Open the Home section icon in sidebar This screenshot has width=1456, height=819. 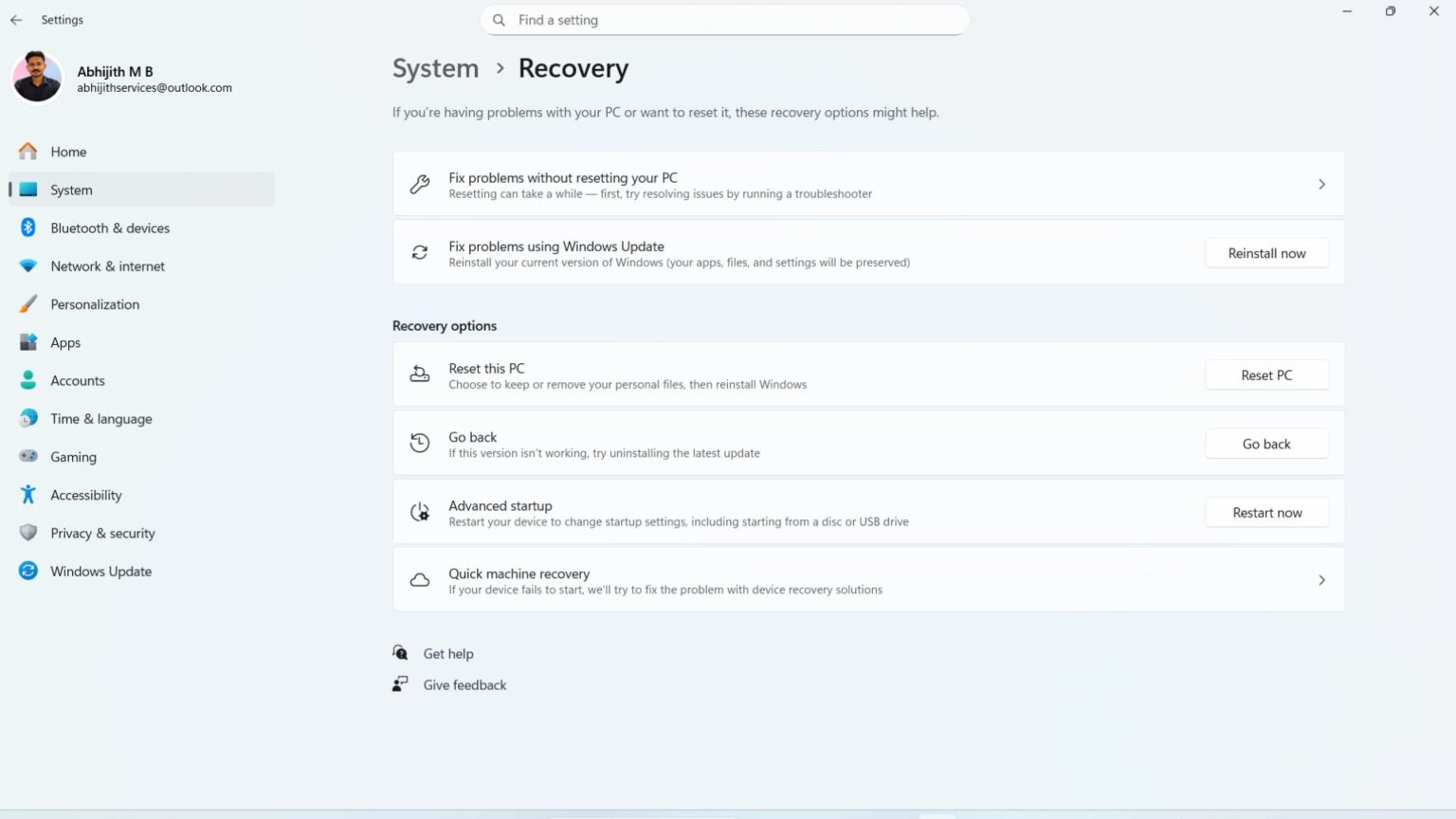click(27, 152)
